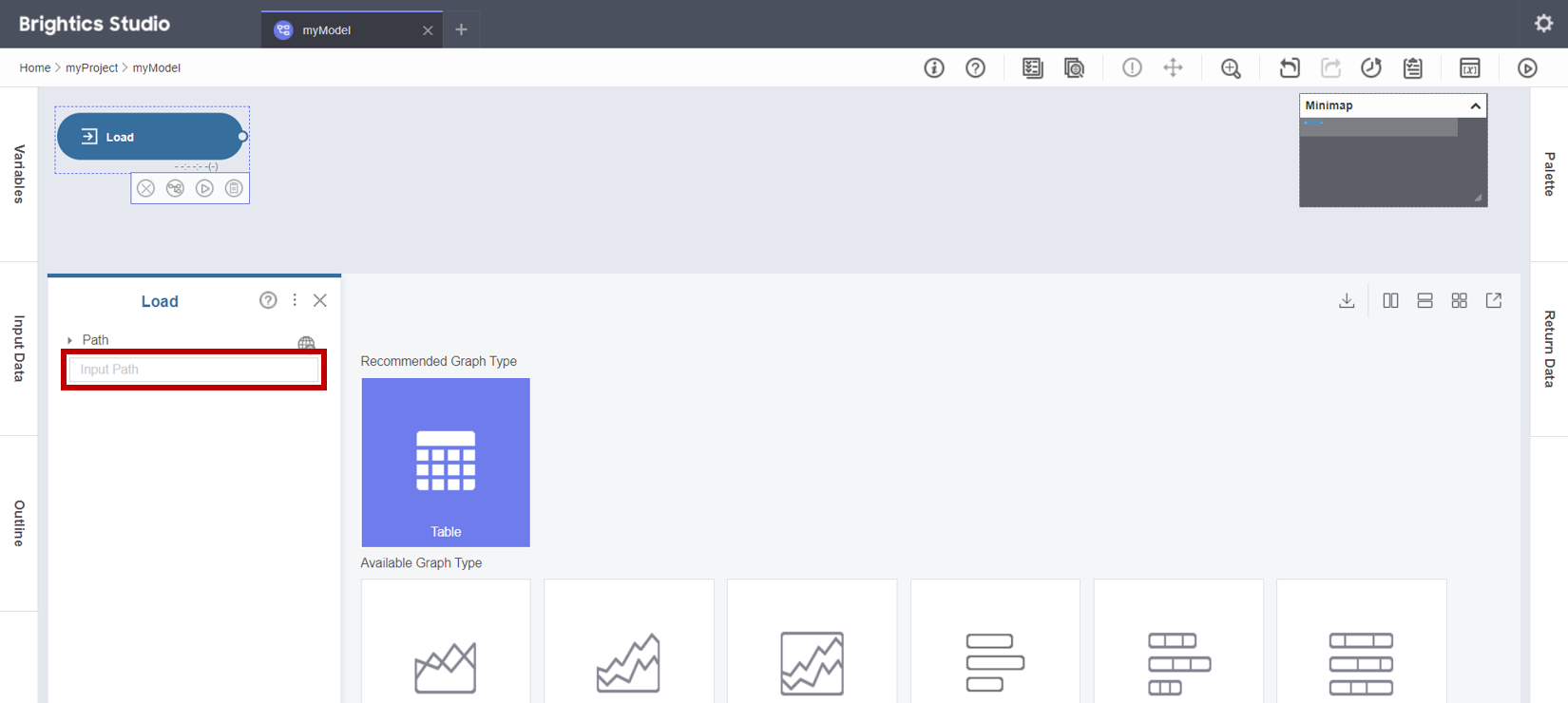Click the Brightics Studio logo

click(94, 24)
